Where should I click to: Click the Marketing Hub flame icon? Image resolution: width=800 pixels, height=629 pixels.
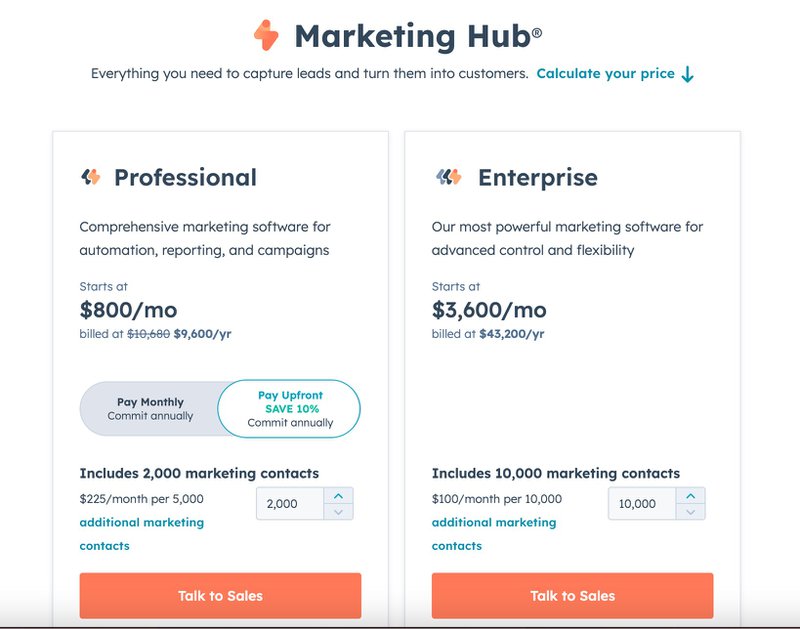pos(265,35)
